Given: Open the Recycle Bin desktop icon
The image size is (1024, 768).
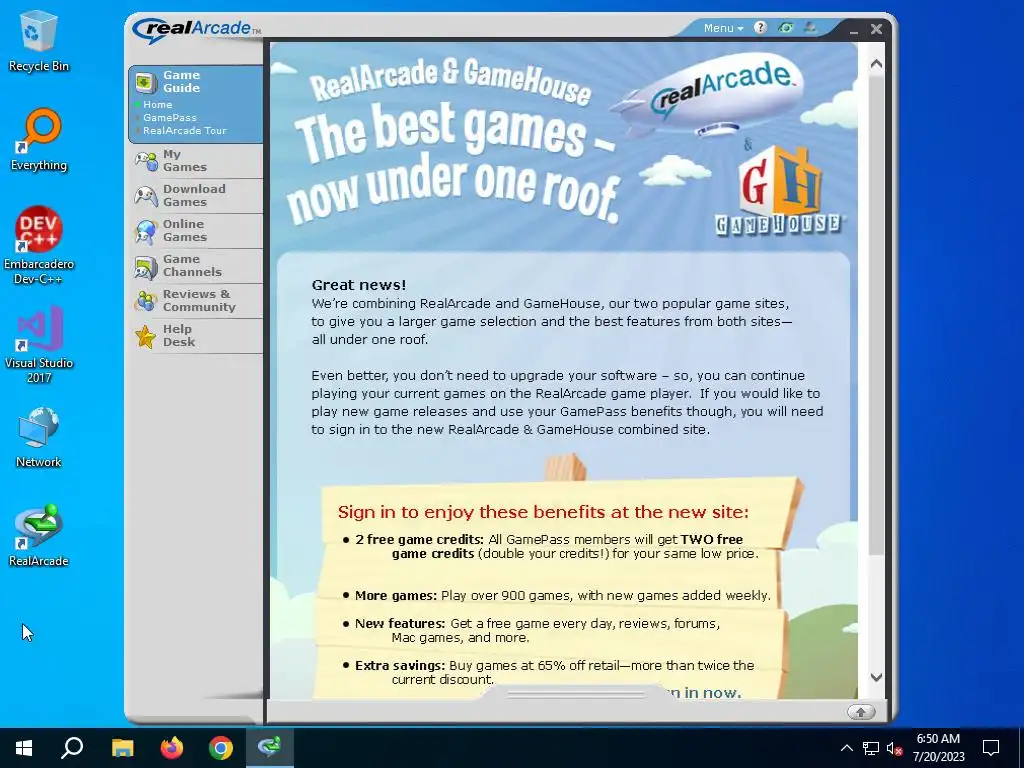Looking at the screenshot, I should (39, 40).
